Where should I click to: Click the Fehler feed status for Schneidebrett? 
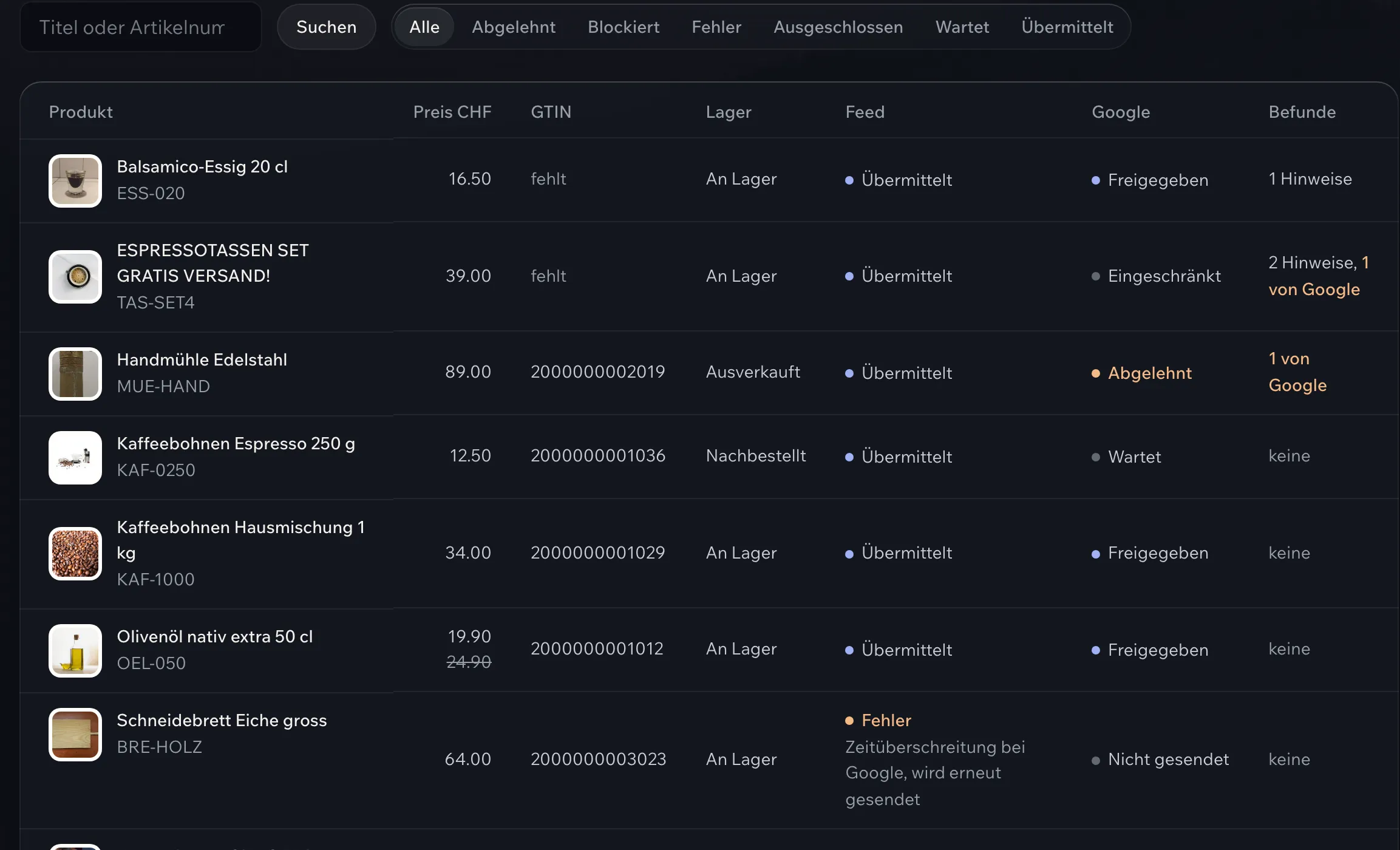click(x=878, y=720)
